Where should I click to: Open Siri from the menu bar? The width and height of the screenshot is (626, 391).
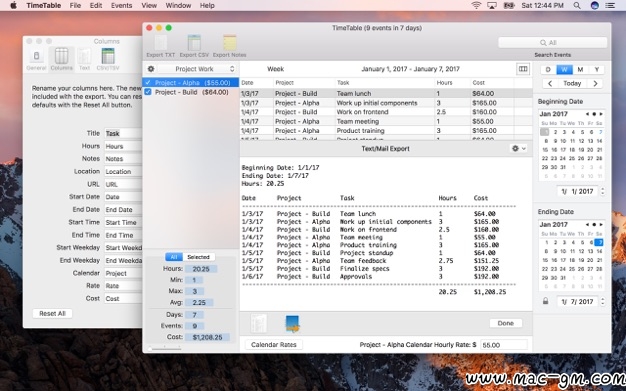pyautogui.click(x=594, y=6)
